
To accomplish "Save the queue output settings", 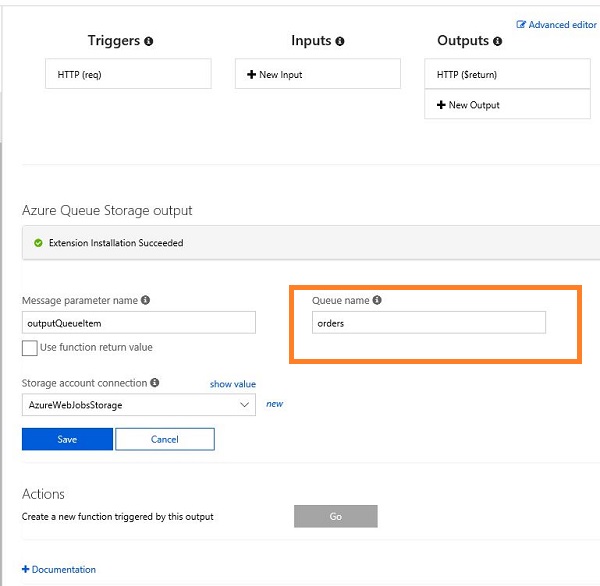I will pyautogui.click(x=67, y=439).
